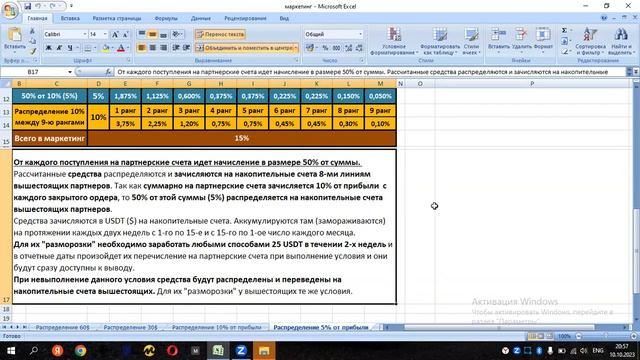This screenshot has height=360, width=640.
Task: Click the Fill down icon
Action: 564,41
